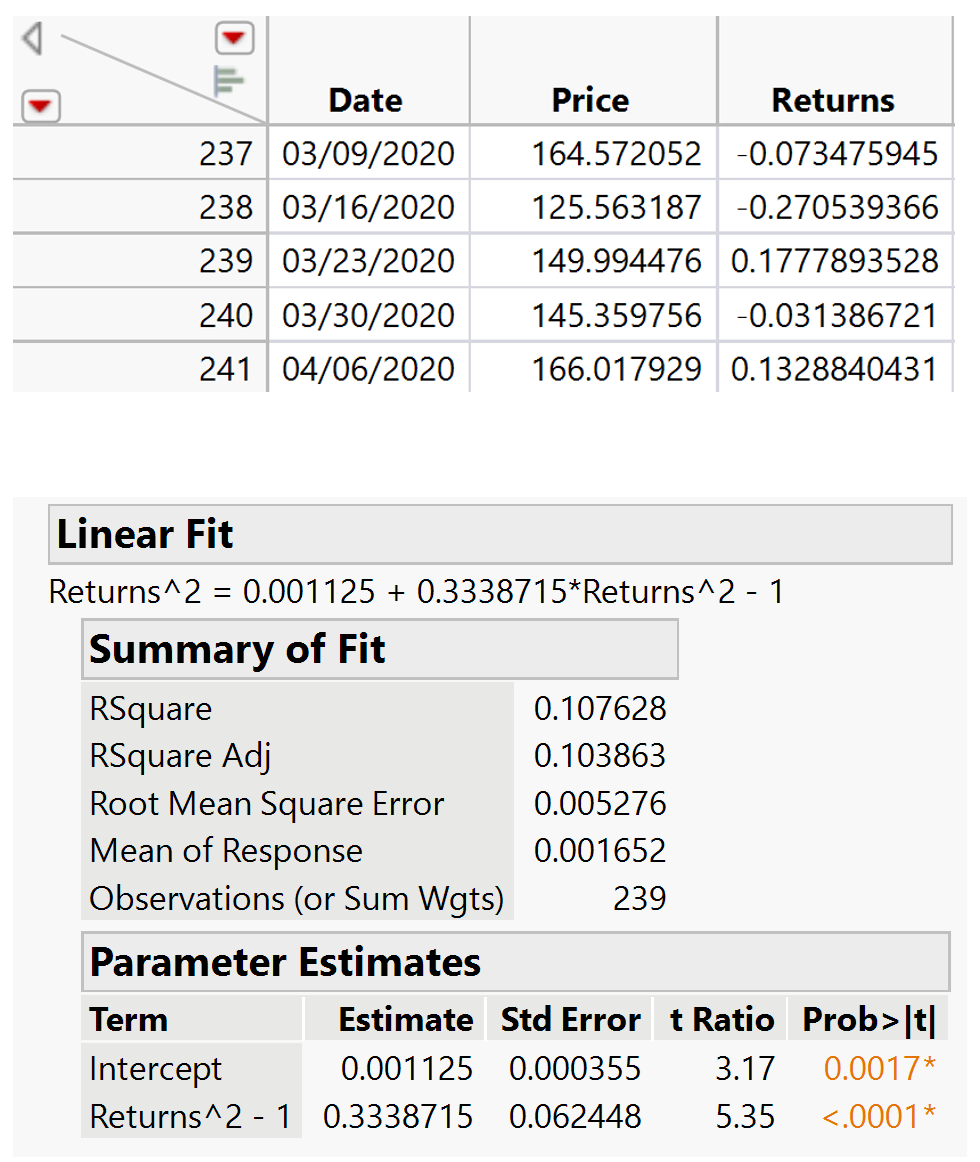Click the Prob>|t| column header
Viewport: 980px width, 1162px height.
click(x=869, y=1020)
